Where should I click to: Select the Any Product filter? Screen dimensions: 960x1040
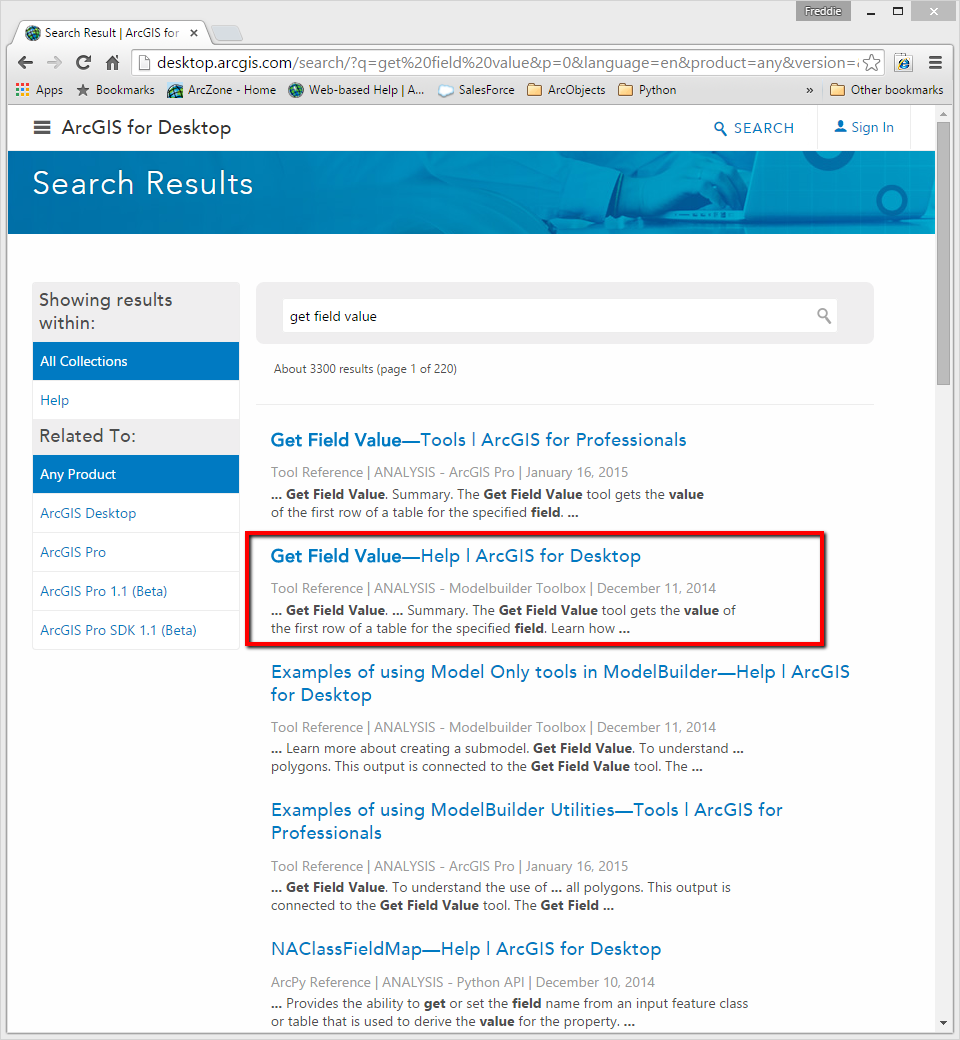[x=136, y=474]
